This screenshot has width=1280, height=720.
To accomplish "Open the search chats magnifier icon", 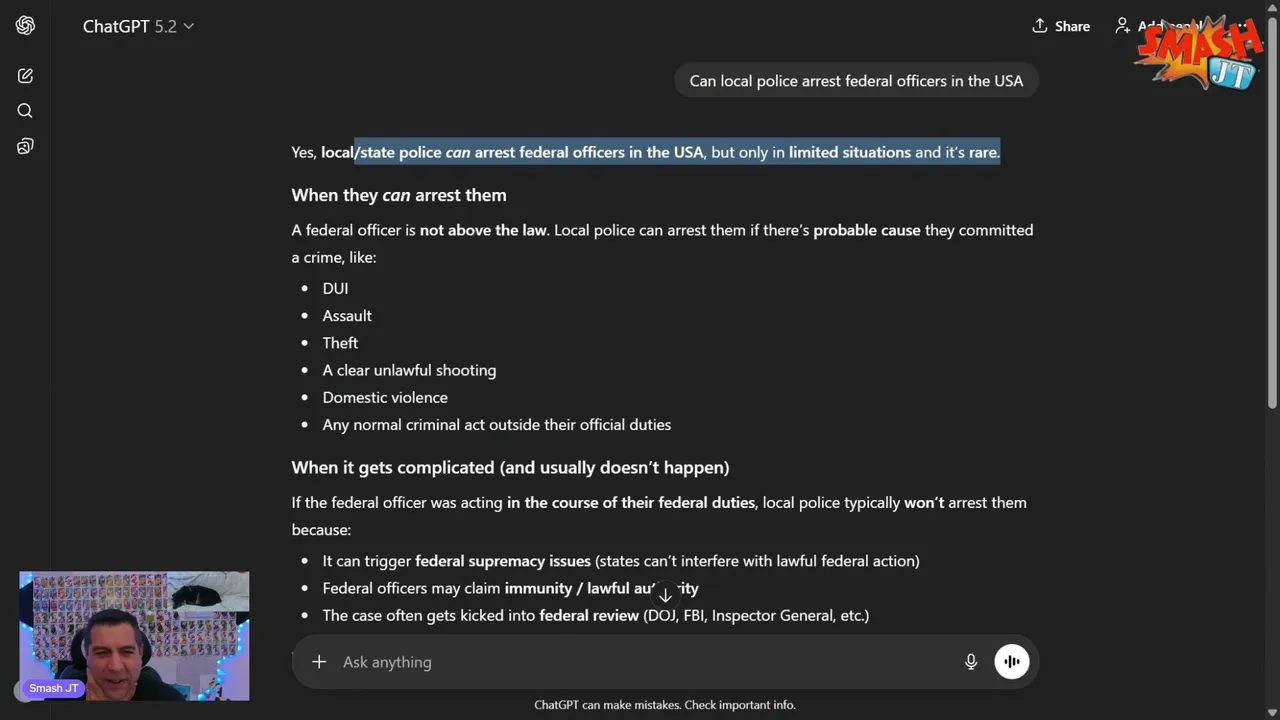I will pyautogui.click(x=25, y=111).
